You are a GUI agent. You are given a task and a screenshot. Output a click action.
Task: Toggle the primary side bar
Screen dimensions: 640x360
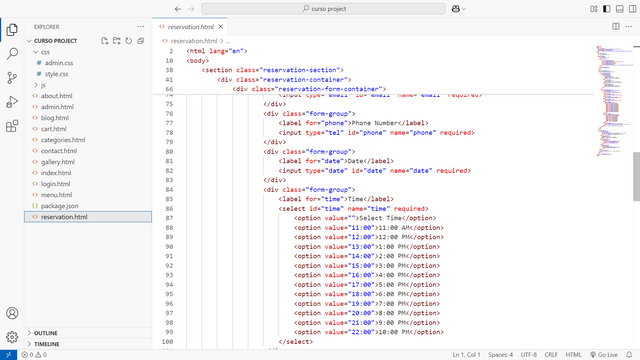(607, 9)
